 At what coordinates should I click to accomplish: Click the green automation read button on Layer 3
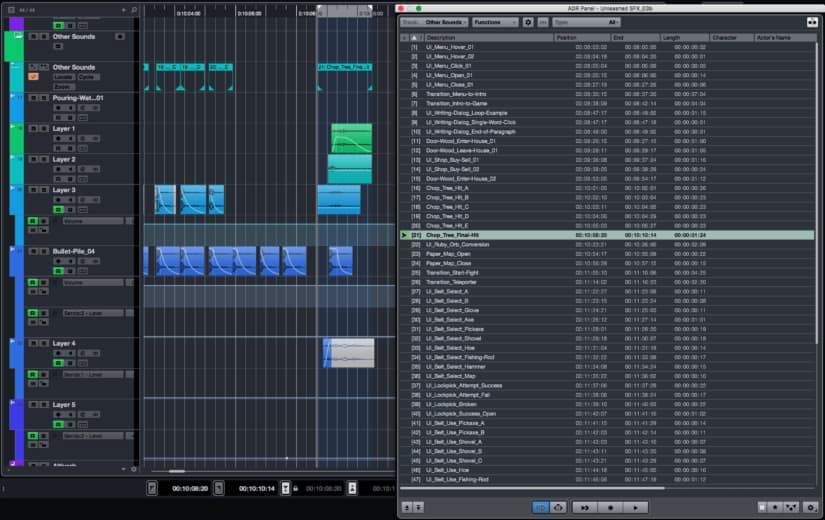pos(58,209)
